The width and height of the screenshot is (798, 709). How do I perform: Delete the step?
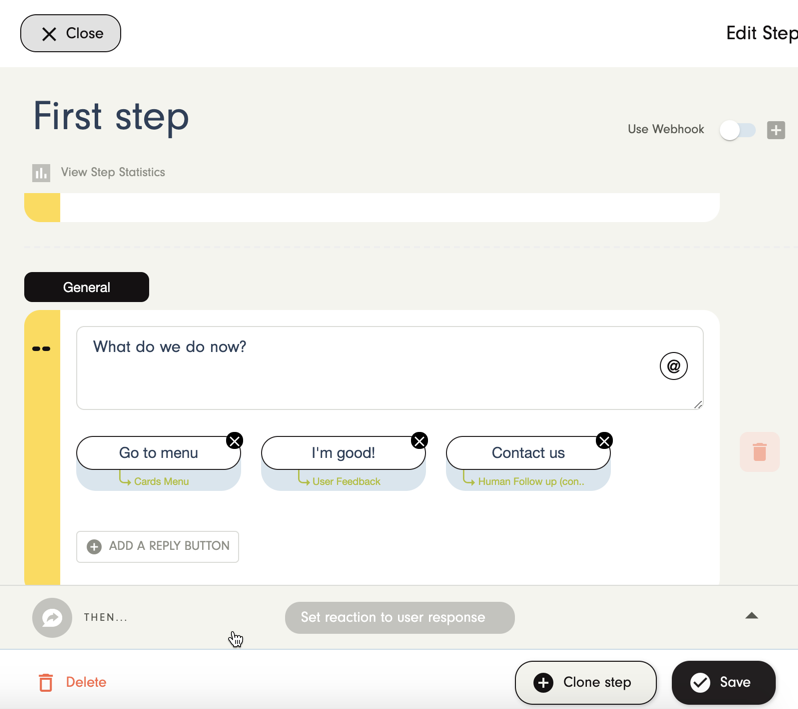click(x=72, y=683)
